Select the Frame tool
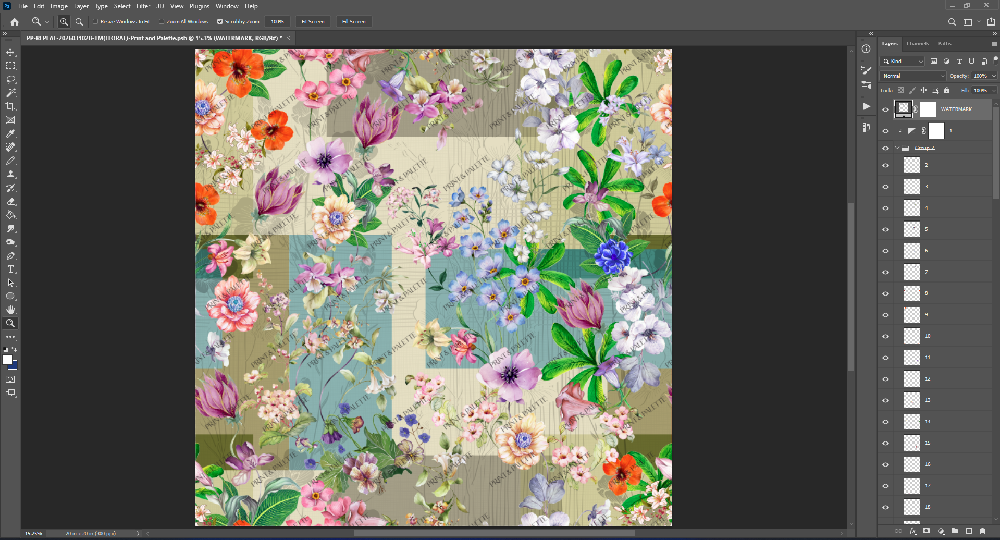Viewport: 1000px width, 540px height. click(x=11, y=120)
